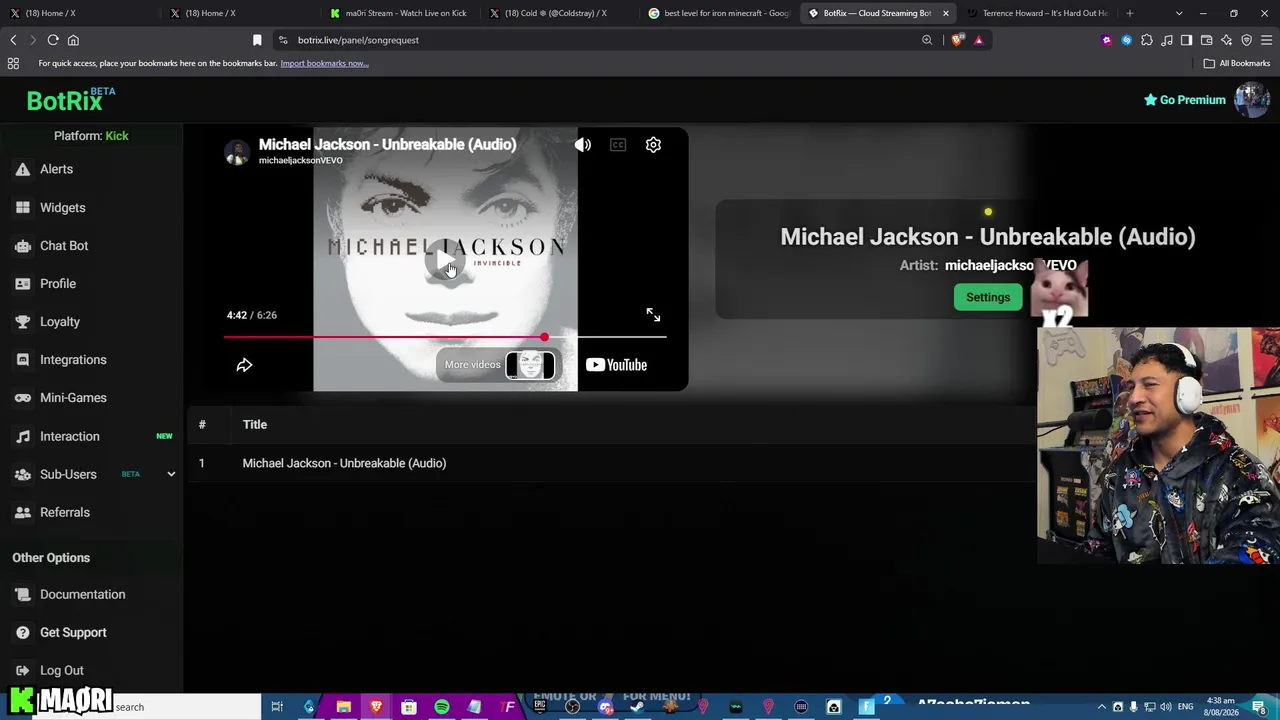Open the user avatar menu
Image resolution: width=1280 pixels, height=720 pixels.
coord(1252,100)
